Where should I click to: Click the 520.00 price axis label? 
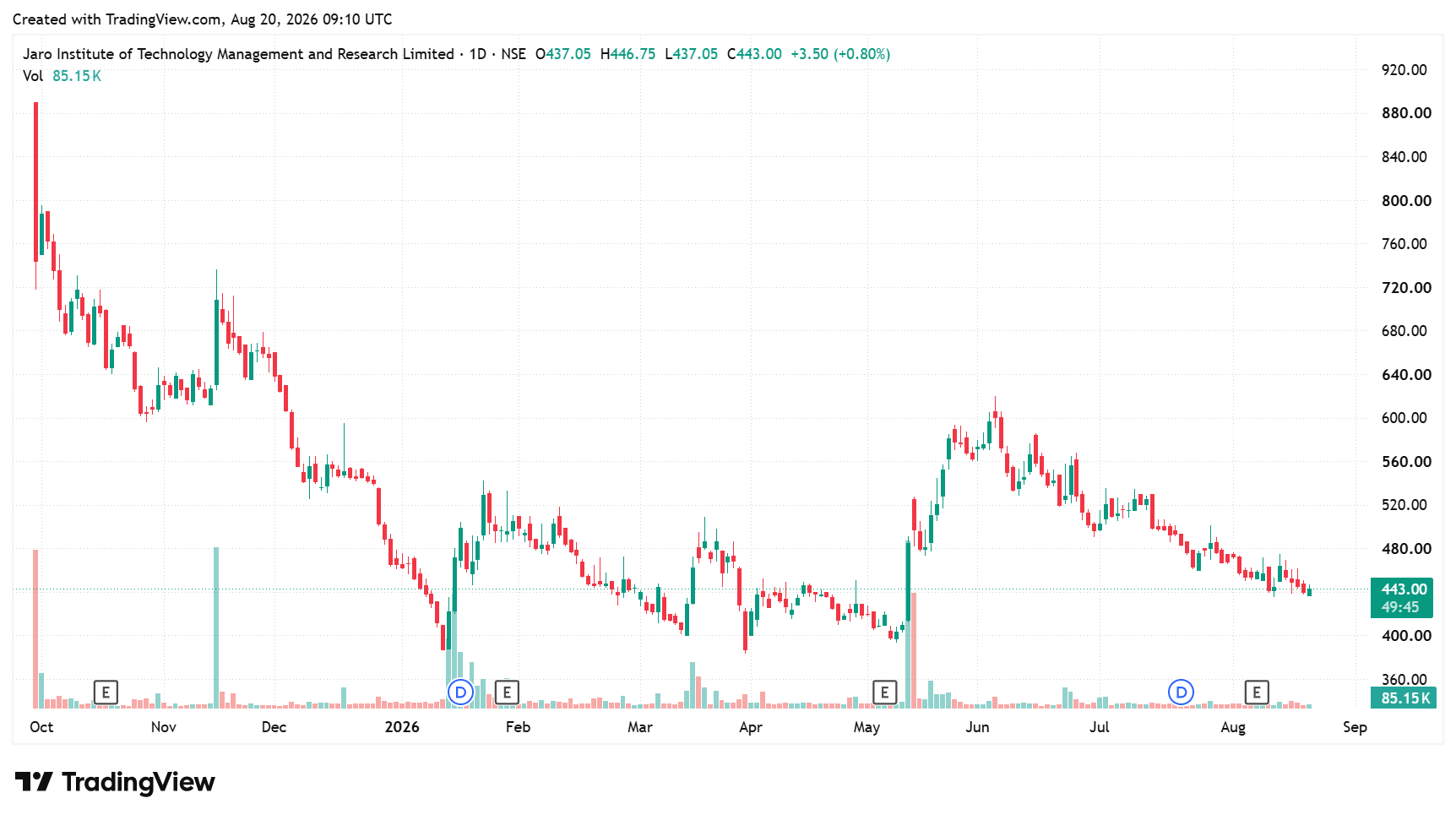[x=1404, y=505]
